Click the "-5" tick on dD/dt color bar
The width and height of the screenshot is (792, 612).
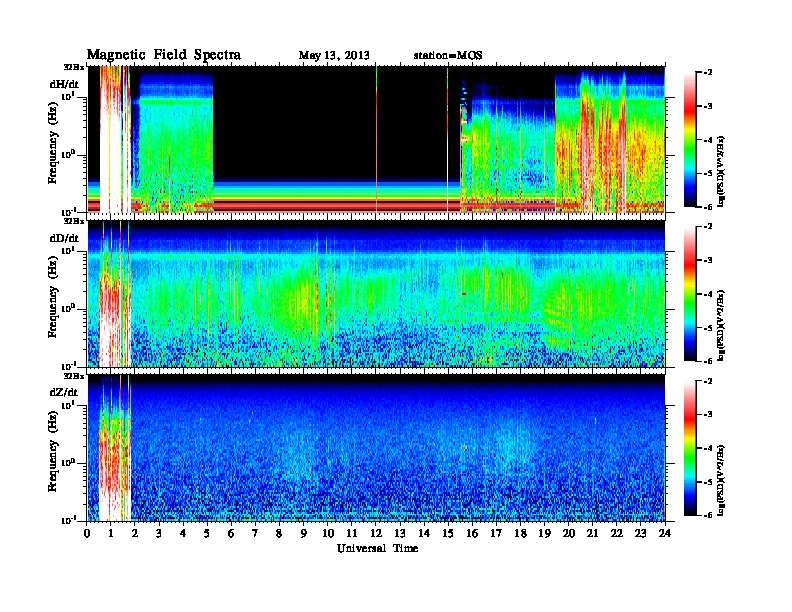pos(708,328)
